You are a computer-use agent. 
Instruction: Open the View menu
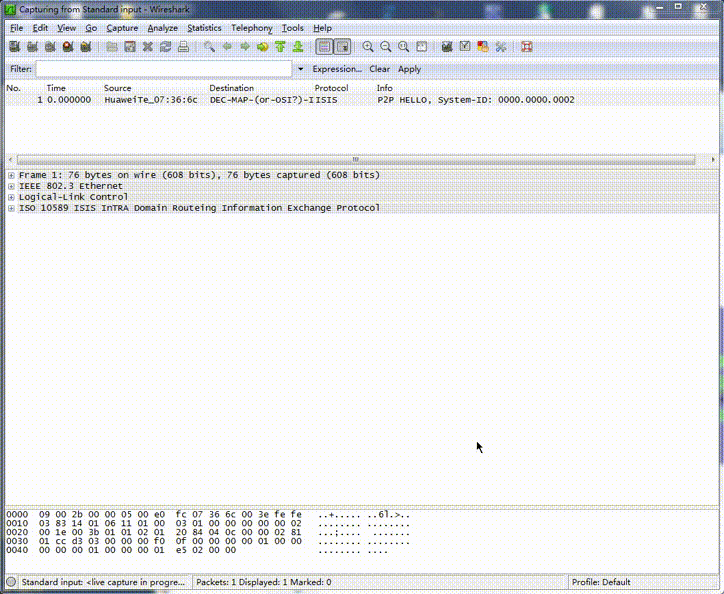click(66, 28)
